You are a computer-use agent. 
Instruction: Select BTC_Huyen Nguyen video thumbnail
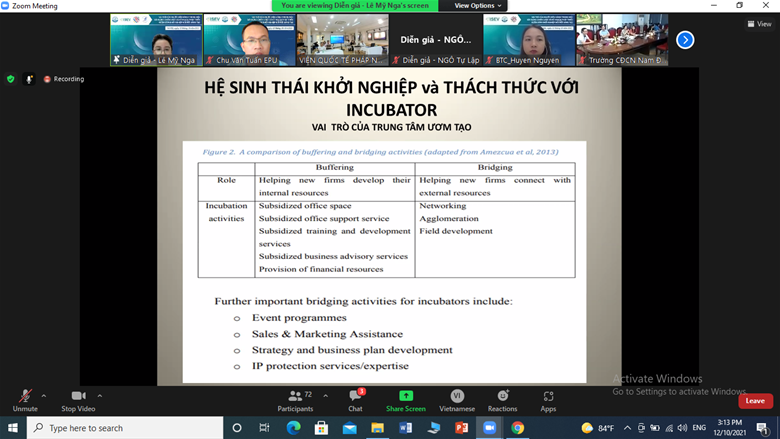[528, 40]
